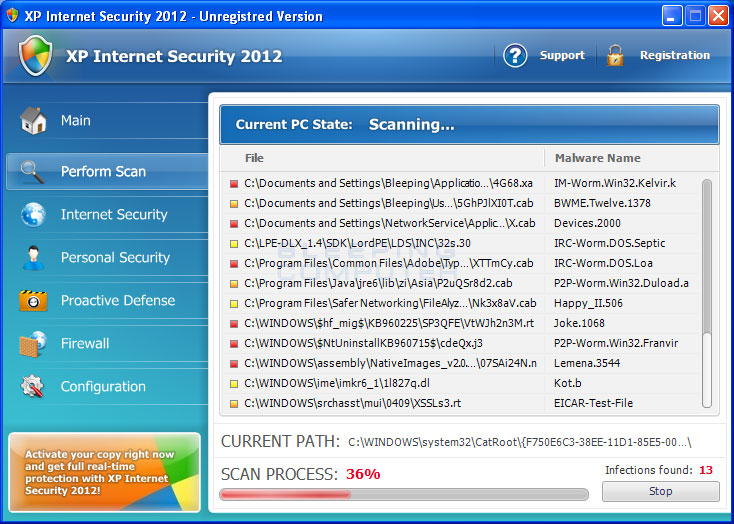Select the NetworkService X.cab file path
The height and width of the screenshot is (524, 734).
click(389, 224)
